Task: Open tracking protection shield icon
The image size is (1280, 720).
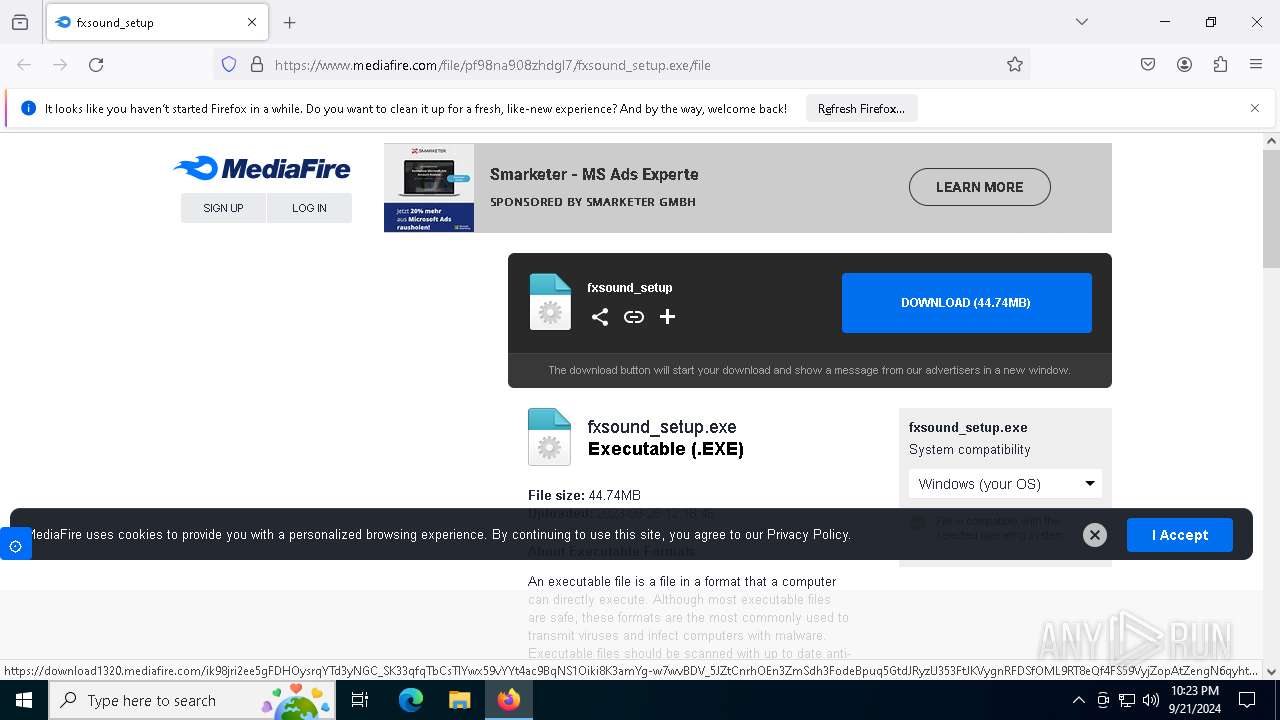Action: (x=229, y=65)
